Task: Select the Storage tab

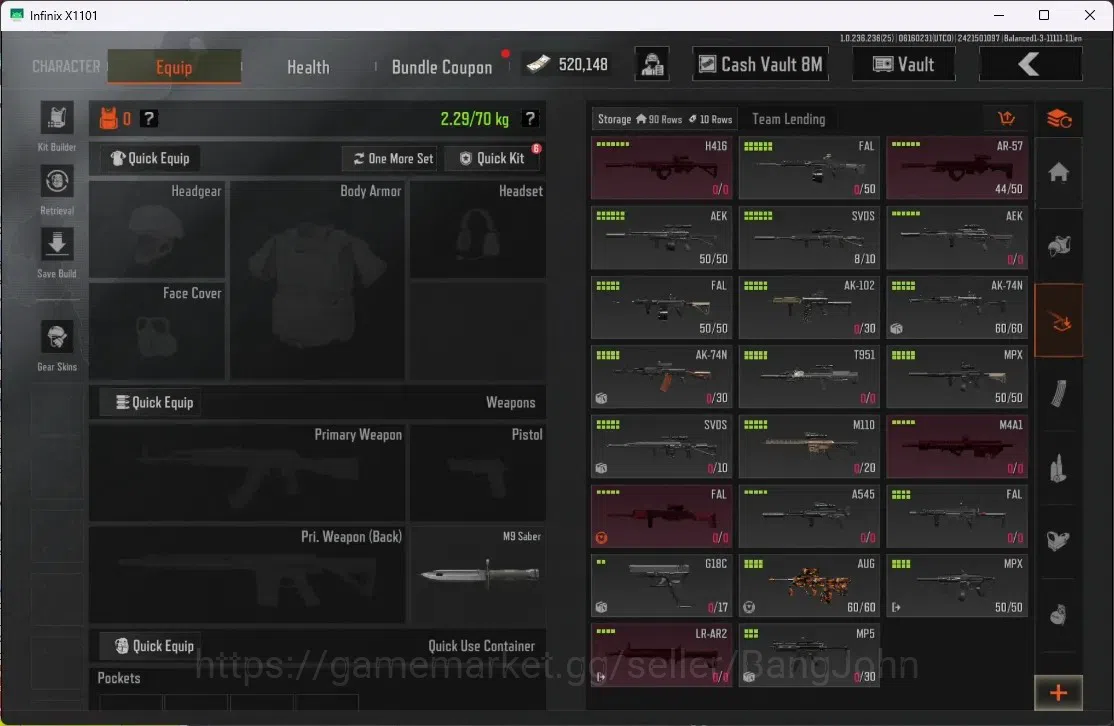Action: (664, 119)
